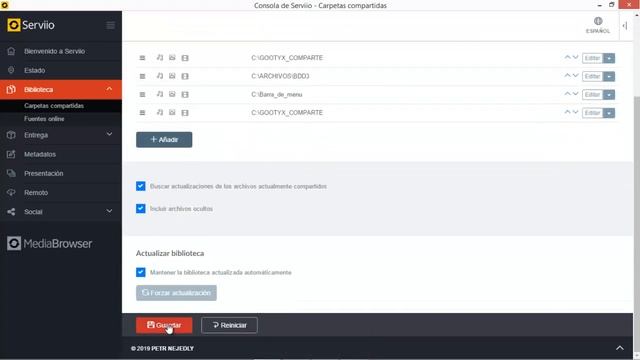Toggle image sharing for C:\ARCHIVOS\BDD3
The image size is (640, 360).
tap(172, 76)
